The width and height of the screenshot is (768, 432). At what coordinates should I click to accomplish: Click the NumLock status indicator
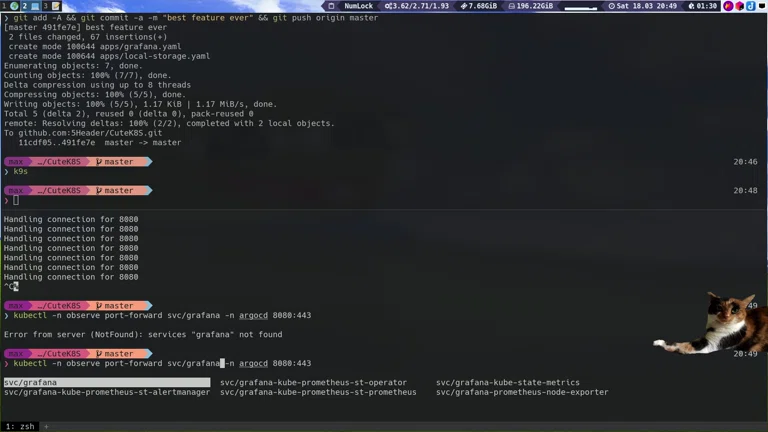(x=358, y=6)
